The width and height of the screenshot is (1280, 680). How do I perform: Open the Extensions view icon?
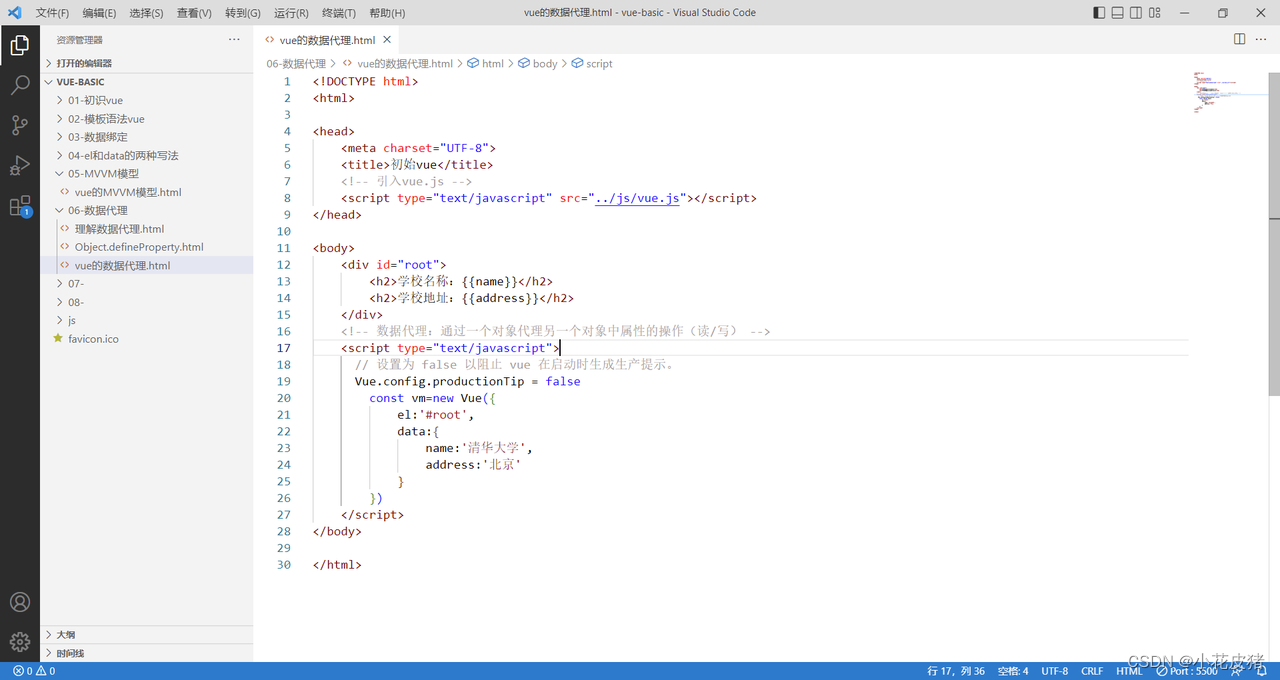tap(20, 206)
